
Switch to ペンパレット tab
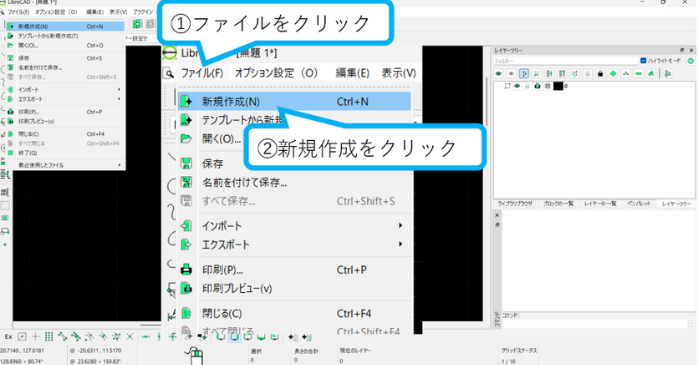click(x=639, y=203)
